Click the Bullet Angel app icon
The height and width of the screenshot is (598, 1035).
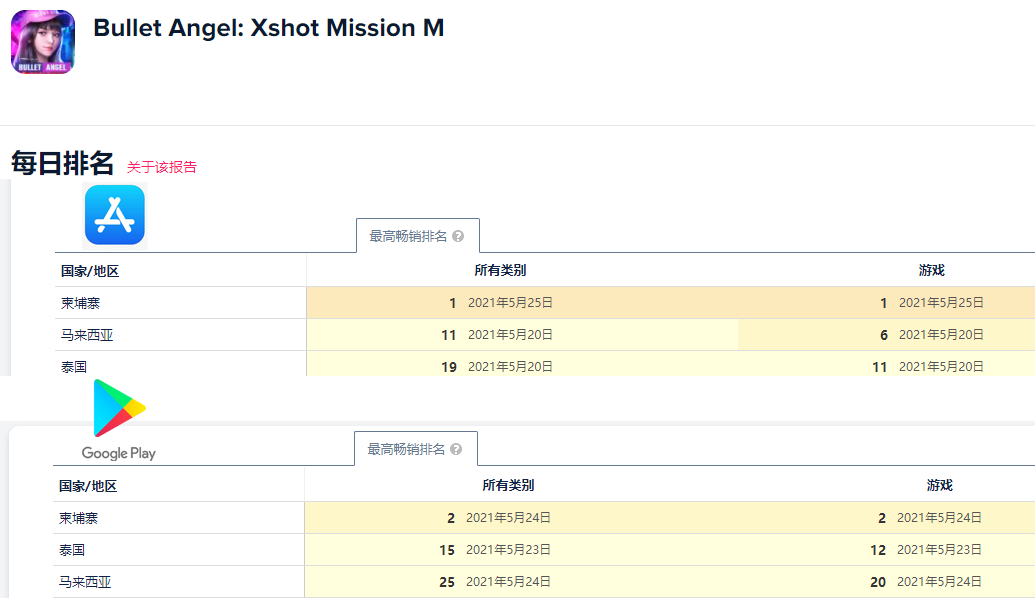coord(43,42)
